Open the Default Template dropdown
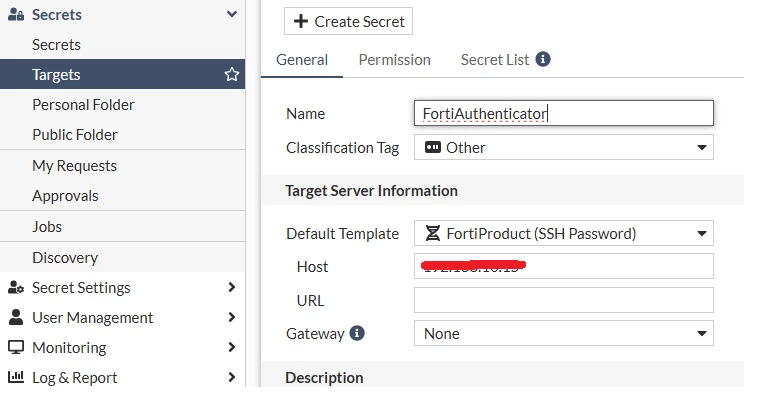 point(563,233)
